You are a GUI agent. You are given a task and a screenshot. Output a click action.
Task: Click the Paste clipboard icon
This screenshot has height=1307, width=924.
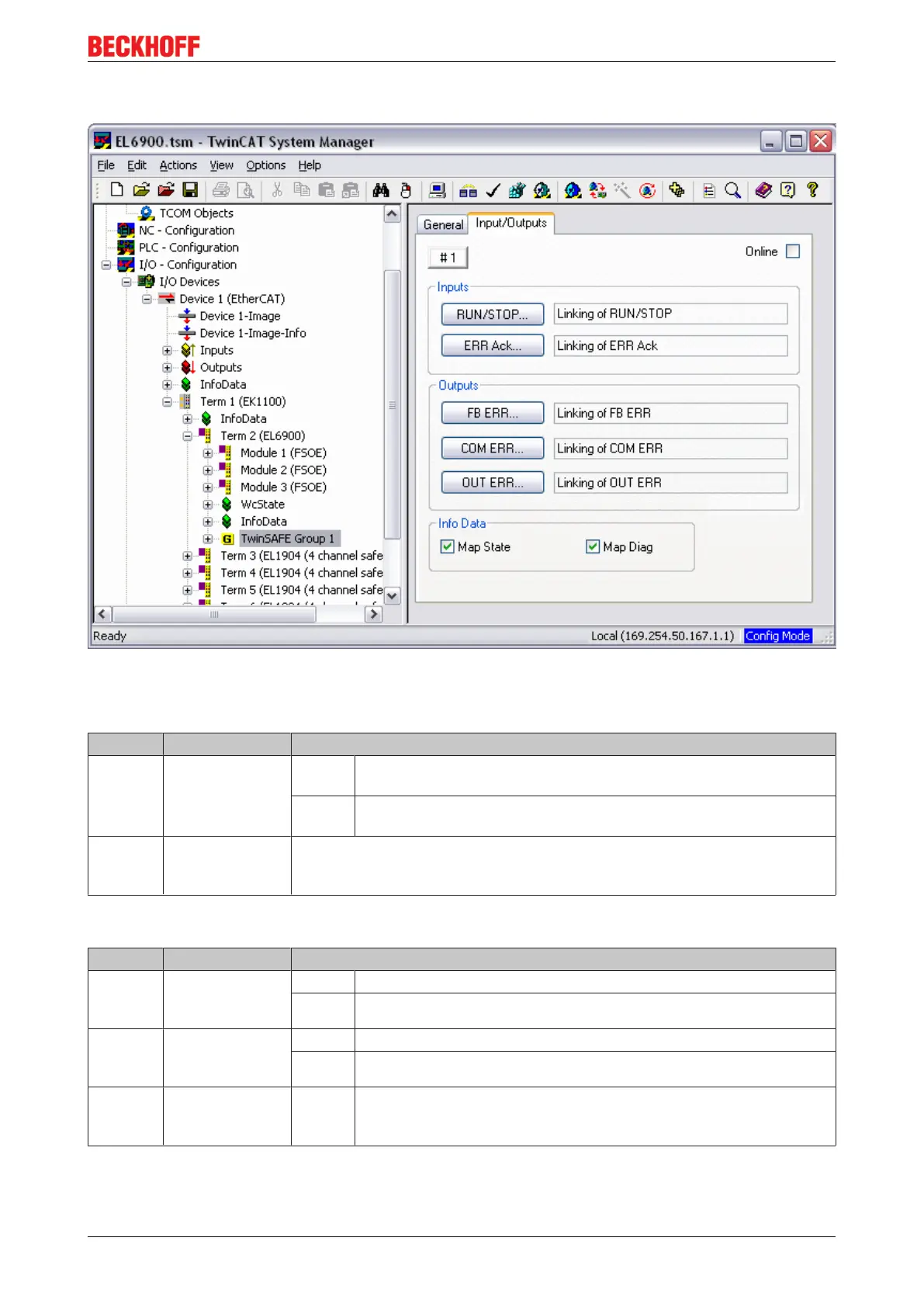(327, 190)
